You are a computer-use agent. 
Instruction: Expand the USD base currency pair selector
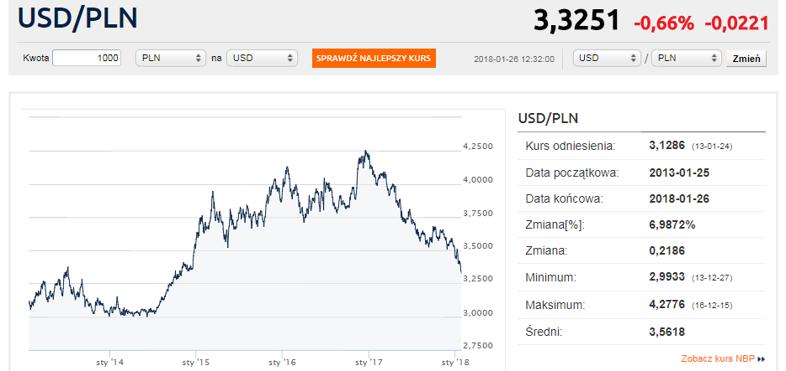click(x=607, y=58)
